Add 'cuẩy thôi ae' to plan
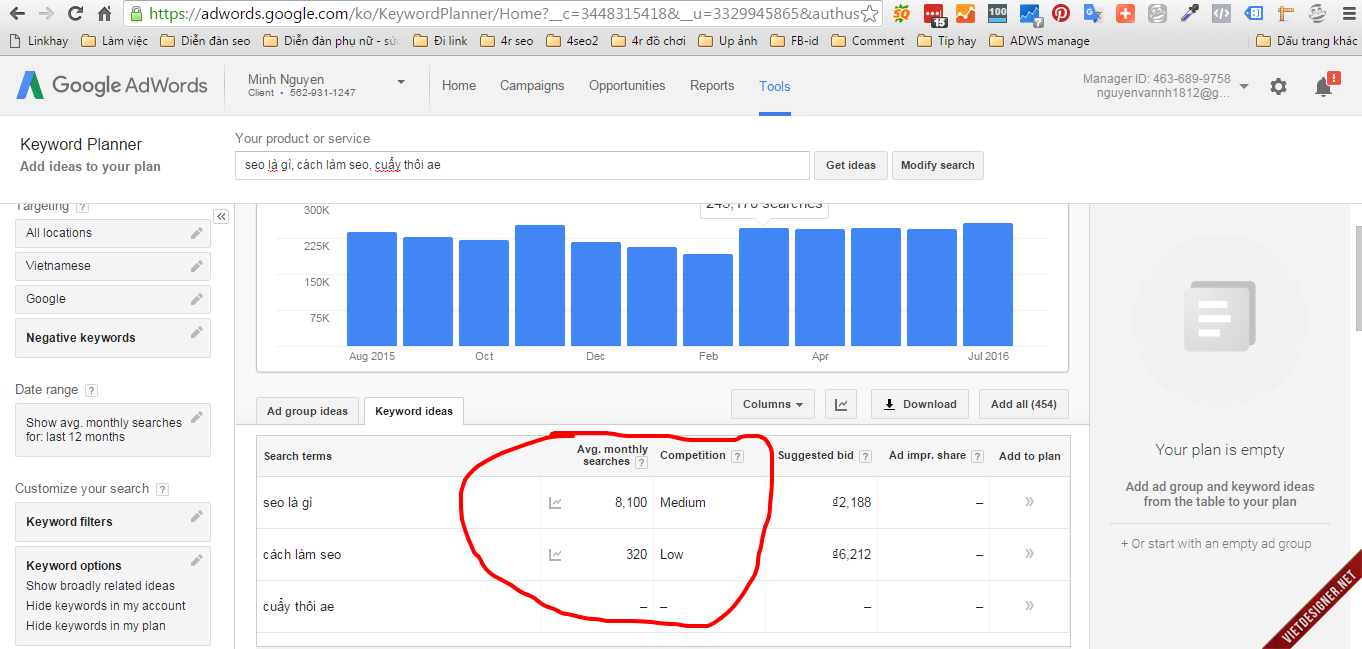 1029,605
